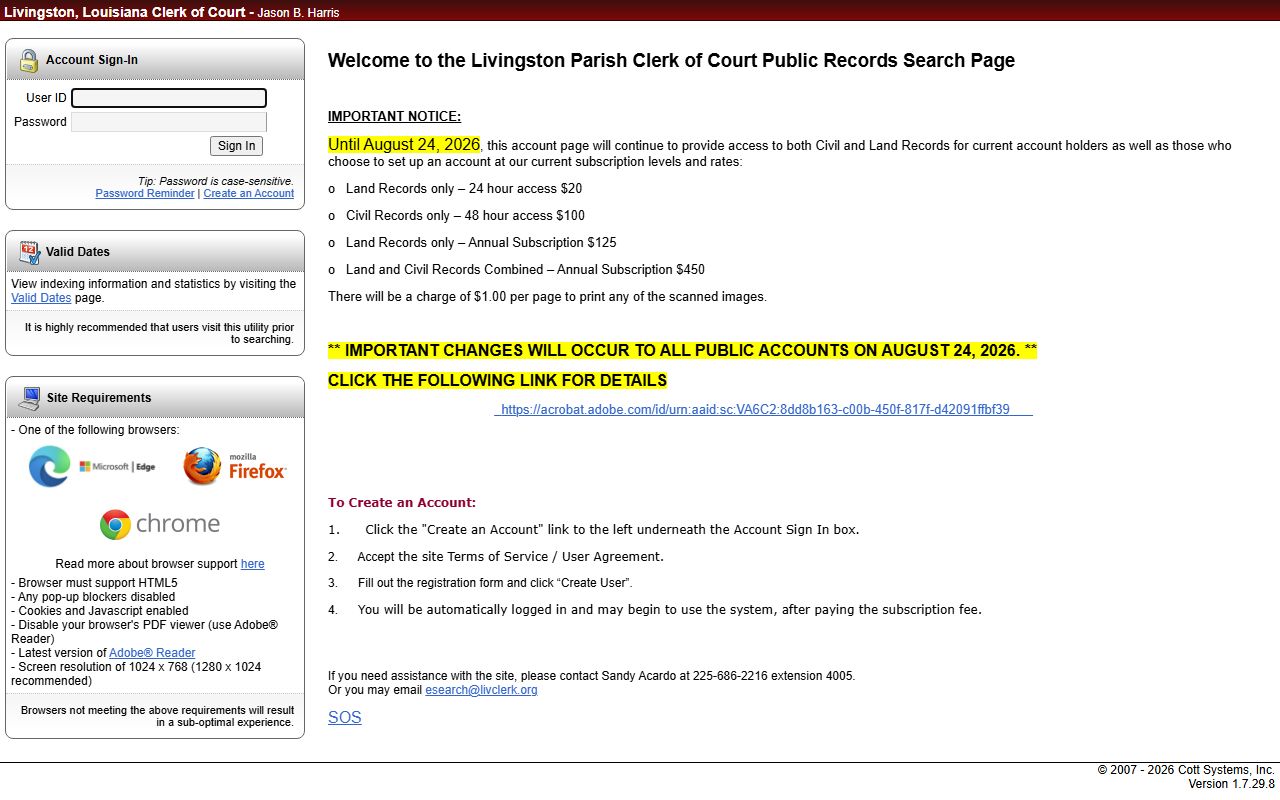Click the Mozilla Firefox browser logo
The image size is (1280, 800).
click(235, 467)
